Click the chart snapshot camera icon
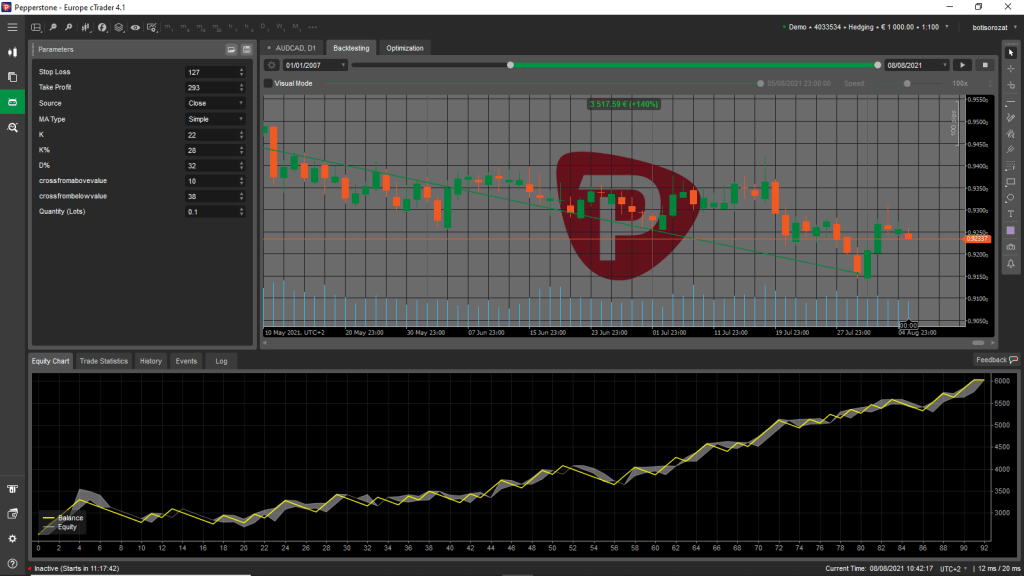The image size is (1024, 576). tap(1010, 246)
